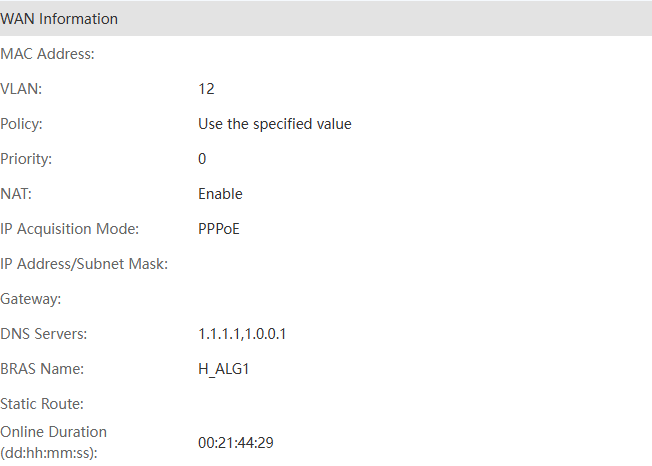Select the 'Use the specified value' text
This screenshot has height=466, width=652.
(275, 124)
